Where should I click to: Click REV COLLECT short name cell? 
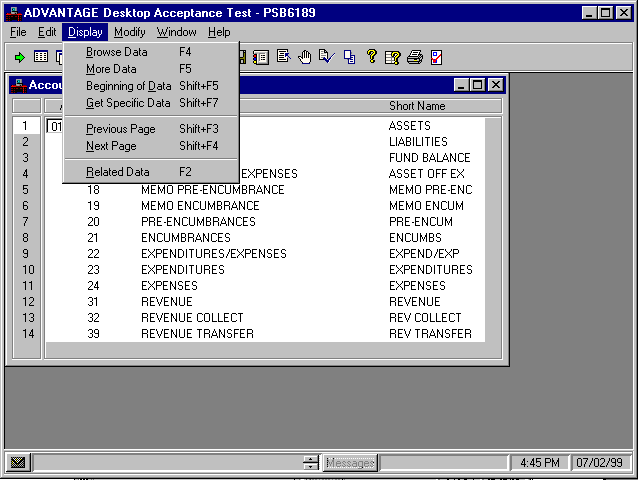coord(425,318)
